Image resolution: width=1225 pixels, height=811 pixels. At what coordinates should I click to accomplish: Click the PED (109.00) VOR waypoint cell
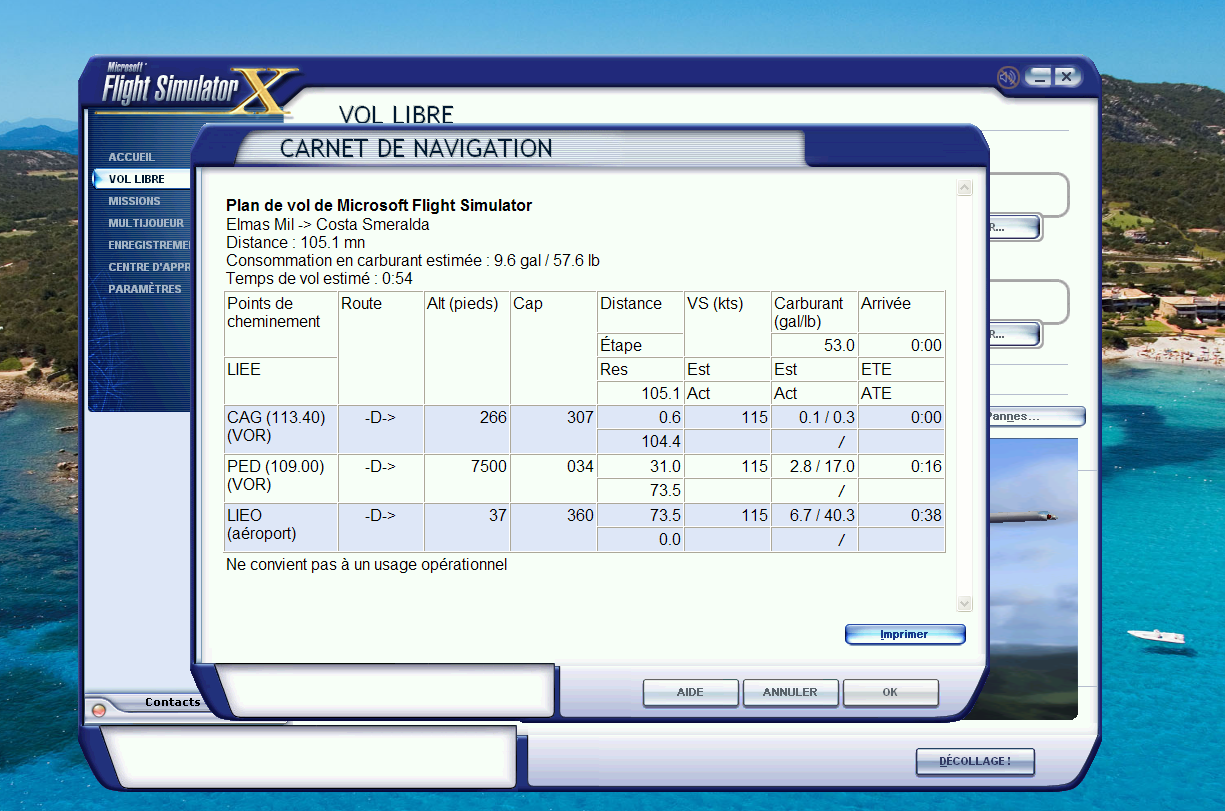coord(281,478)
